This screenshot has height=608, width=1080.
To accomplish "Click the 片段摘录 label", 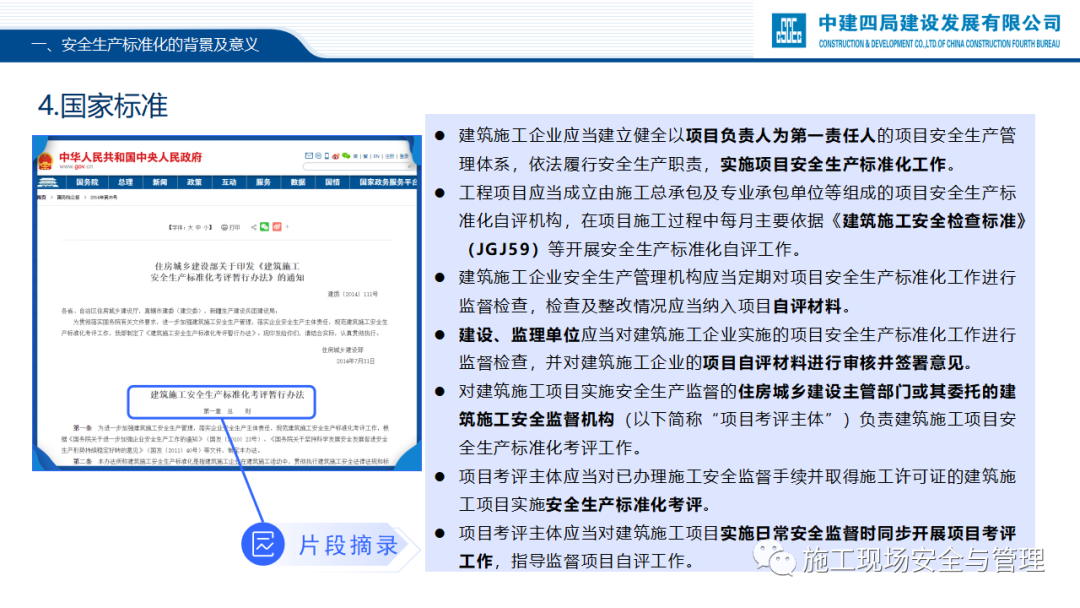I will point(348,545).
